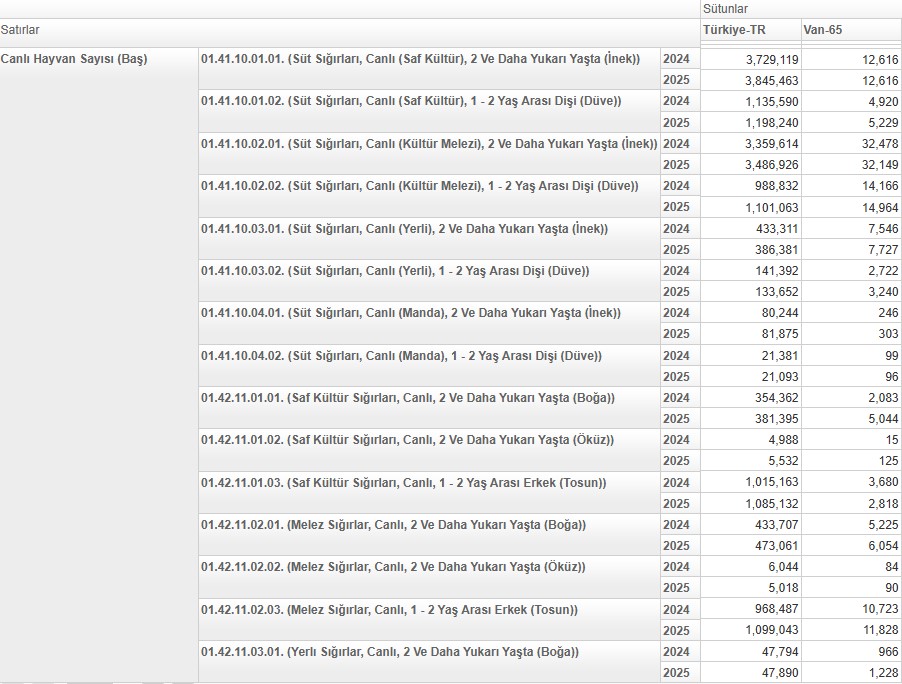Click row label 01.42.11.03.01. Yerli Boğa
Image resolution: width=902 pixels, height=684 pixels.
[389, 652]
